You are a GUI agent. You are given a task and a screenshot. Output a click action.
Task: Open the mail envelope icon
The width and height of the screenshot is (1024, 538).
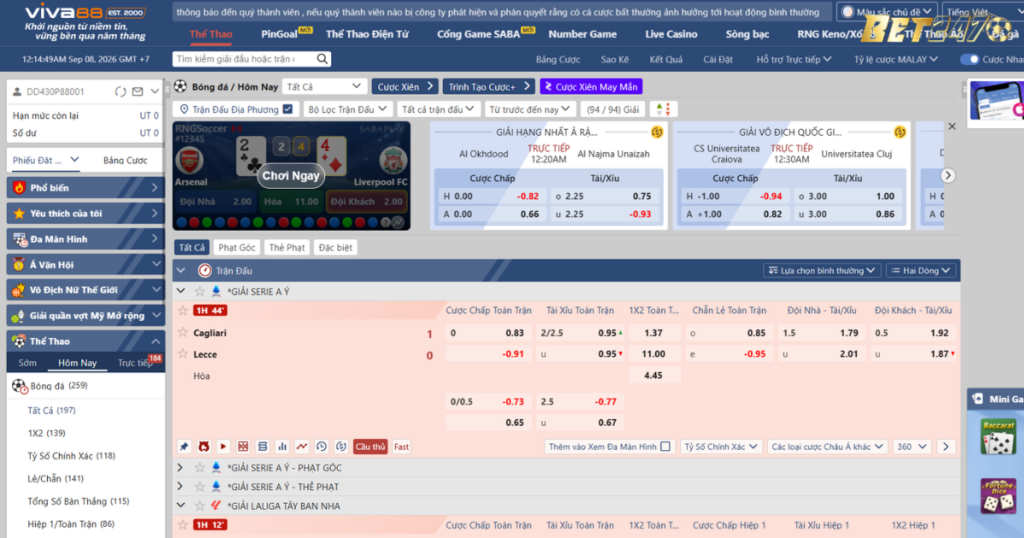coord(137,92)
